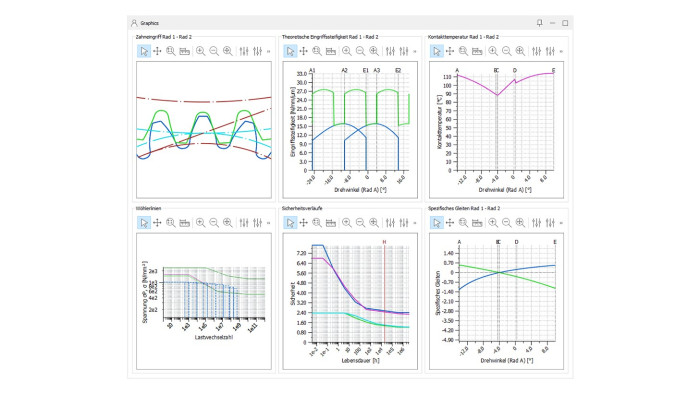Click zoom-to-fit icon in Wöhlerlinien toolbar
This screenshot has width=700, height=393.
click(228, 222)
